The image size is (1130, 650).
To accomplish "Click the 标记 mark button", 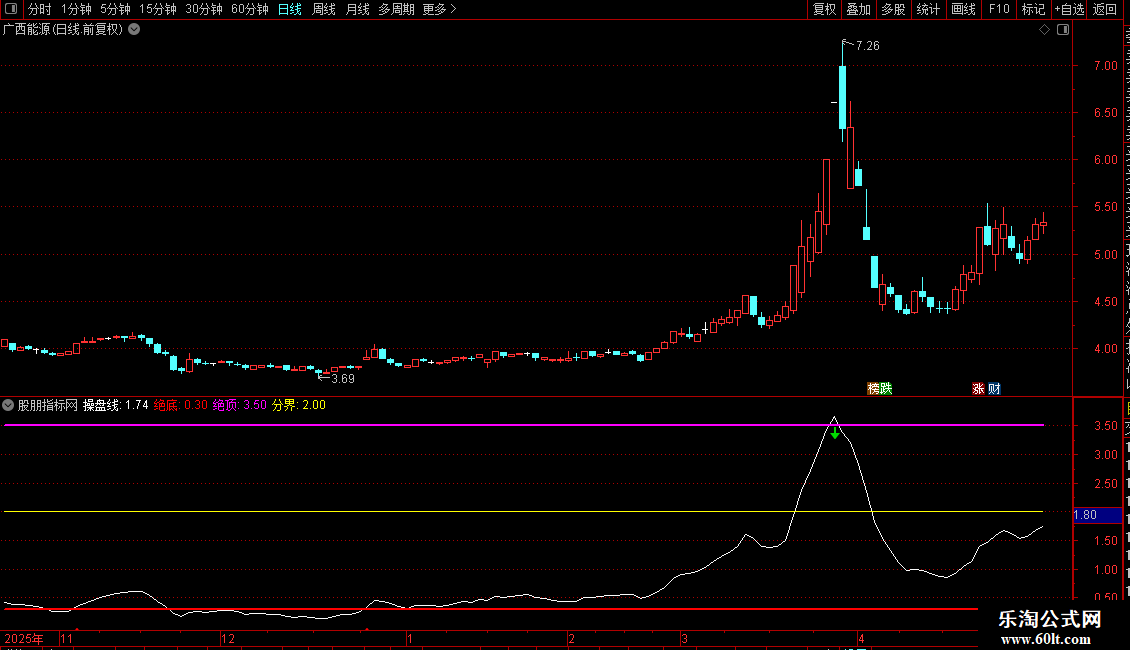I will [x=1033, y=9].
